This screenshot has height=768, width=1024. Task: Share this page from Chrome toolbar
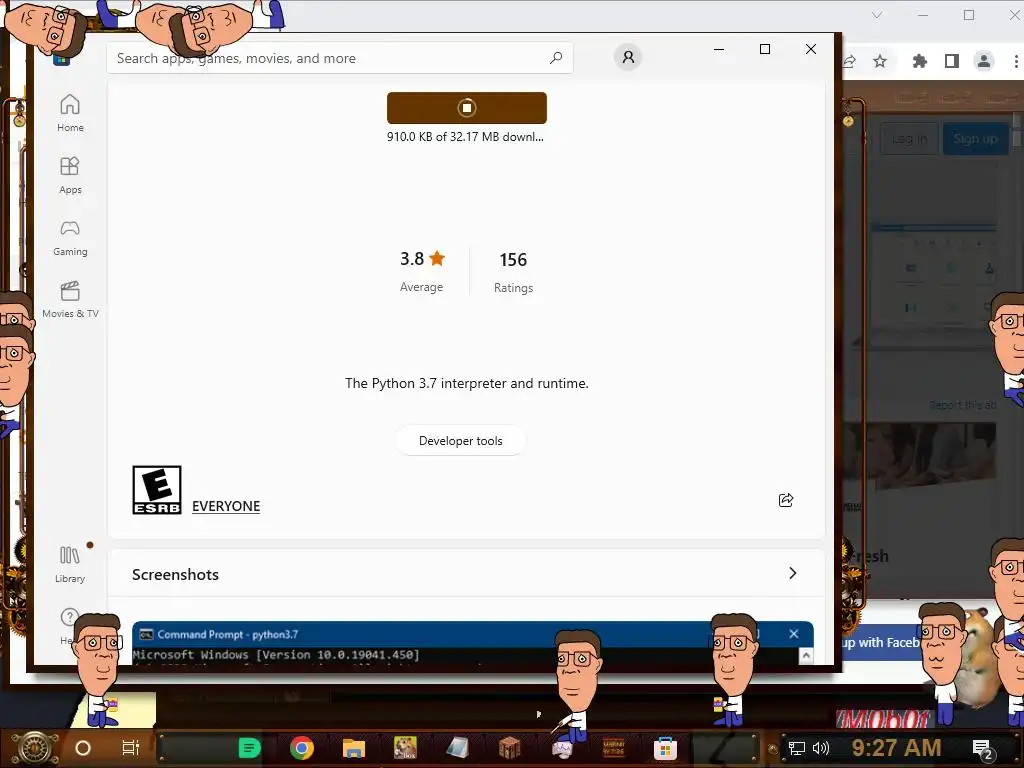point(849,61)
